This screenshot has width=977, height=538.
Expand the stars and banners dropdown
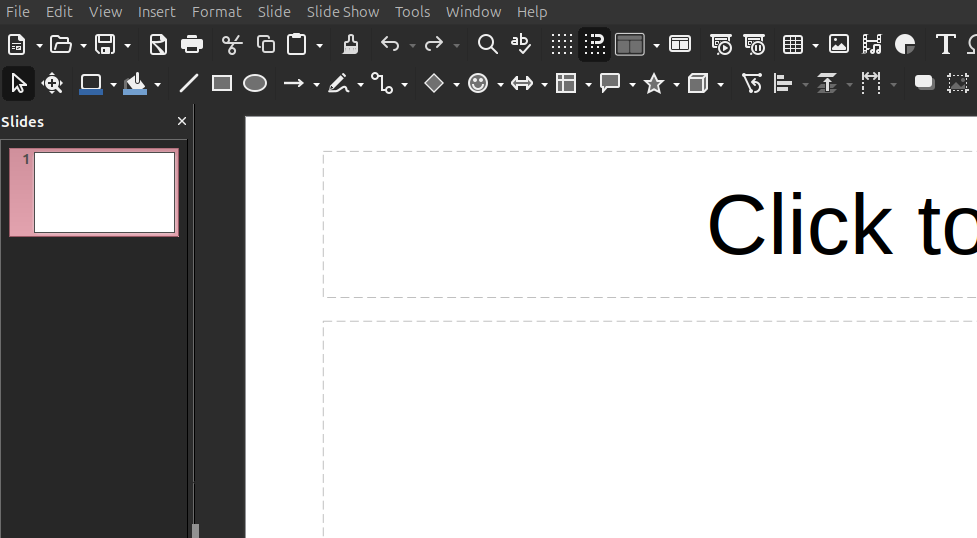coord(677,85)
